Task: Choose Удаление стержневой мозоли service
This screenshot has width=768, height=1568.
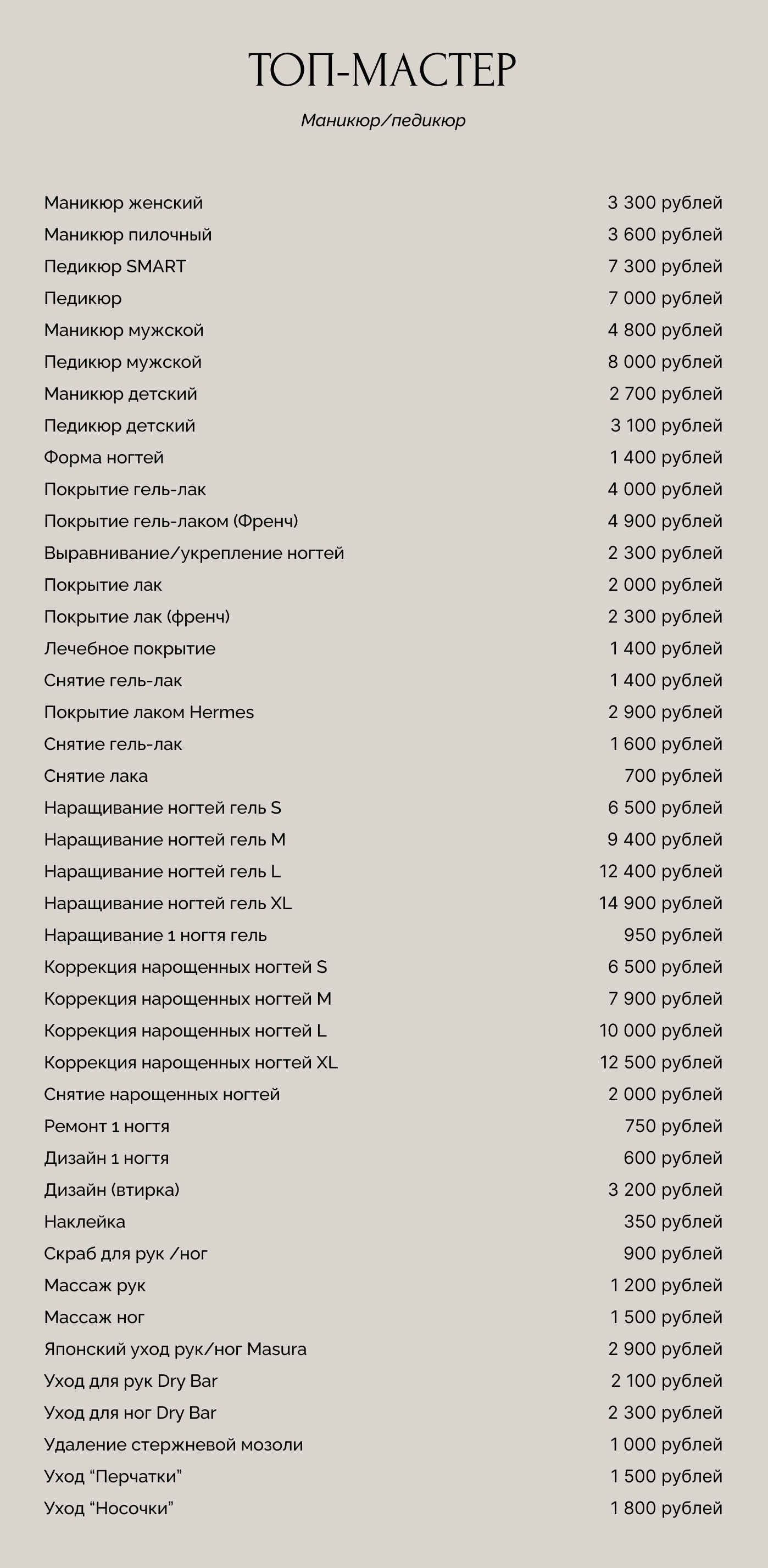Action: point(173,1445)
